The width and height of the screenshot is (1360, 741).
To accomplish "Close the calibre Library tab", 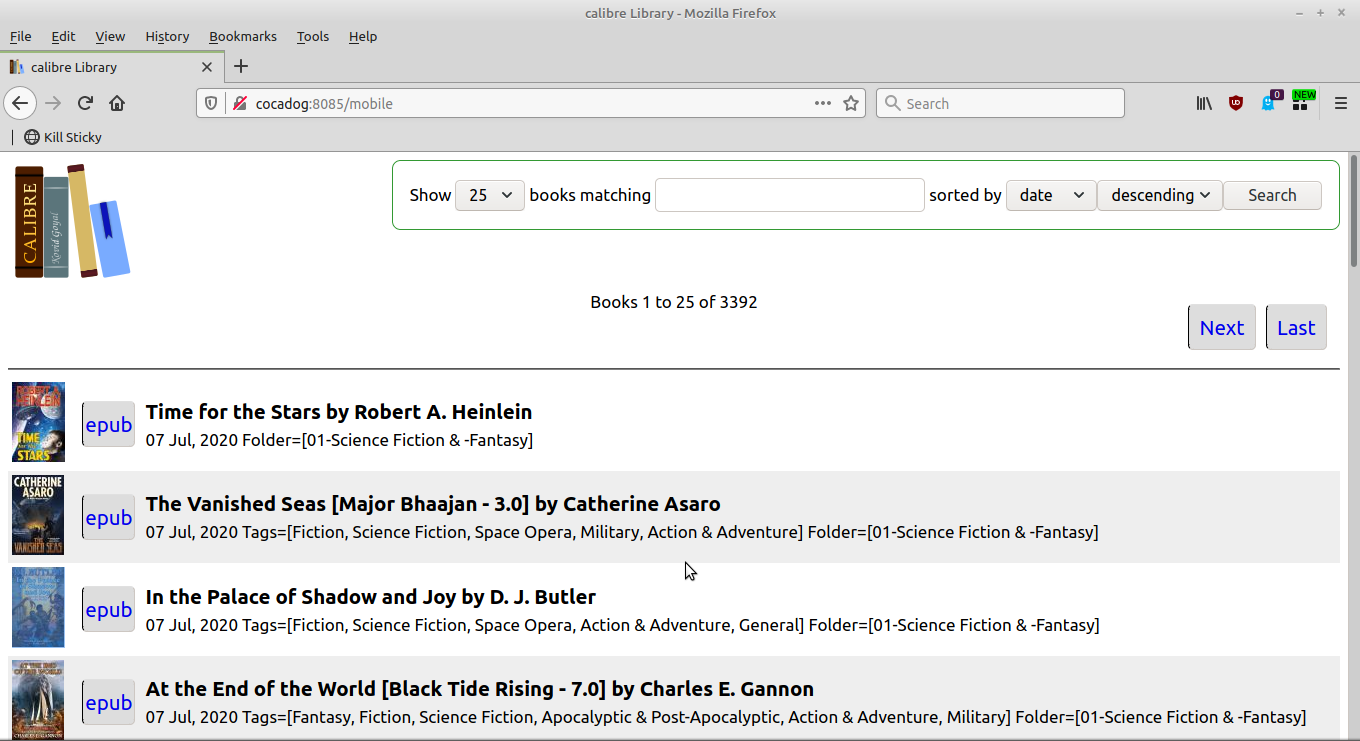I will tap(207, 67).
